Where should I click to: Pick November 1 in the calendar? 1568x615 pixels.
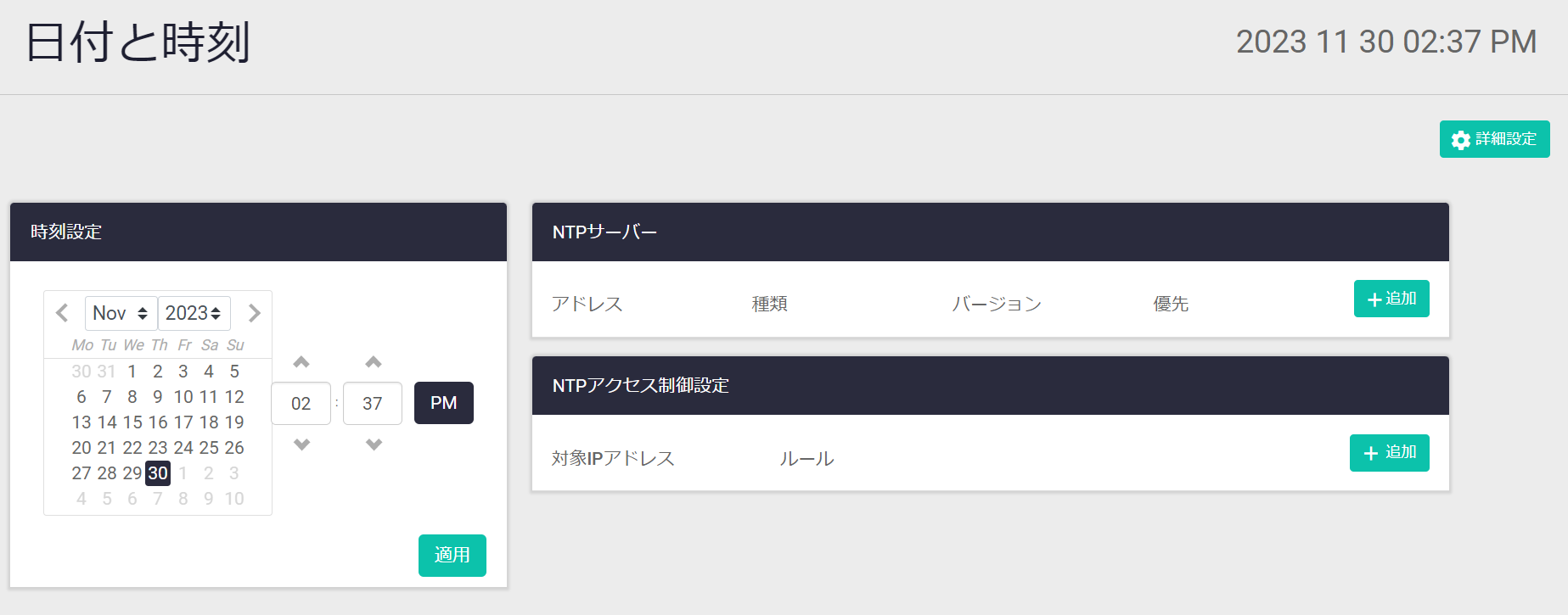[x=132, y=372]
